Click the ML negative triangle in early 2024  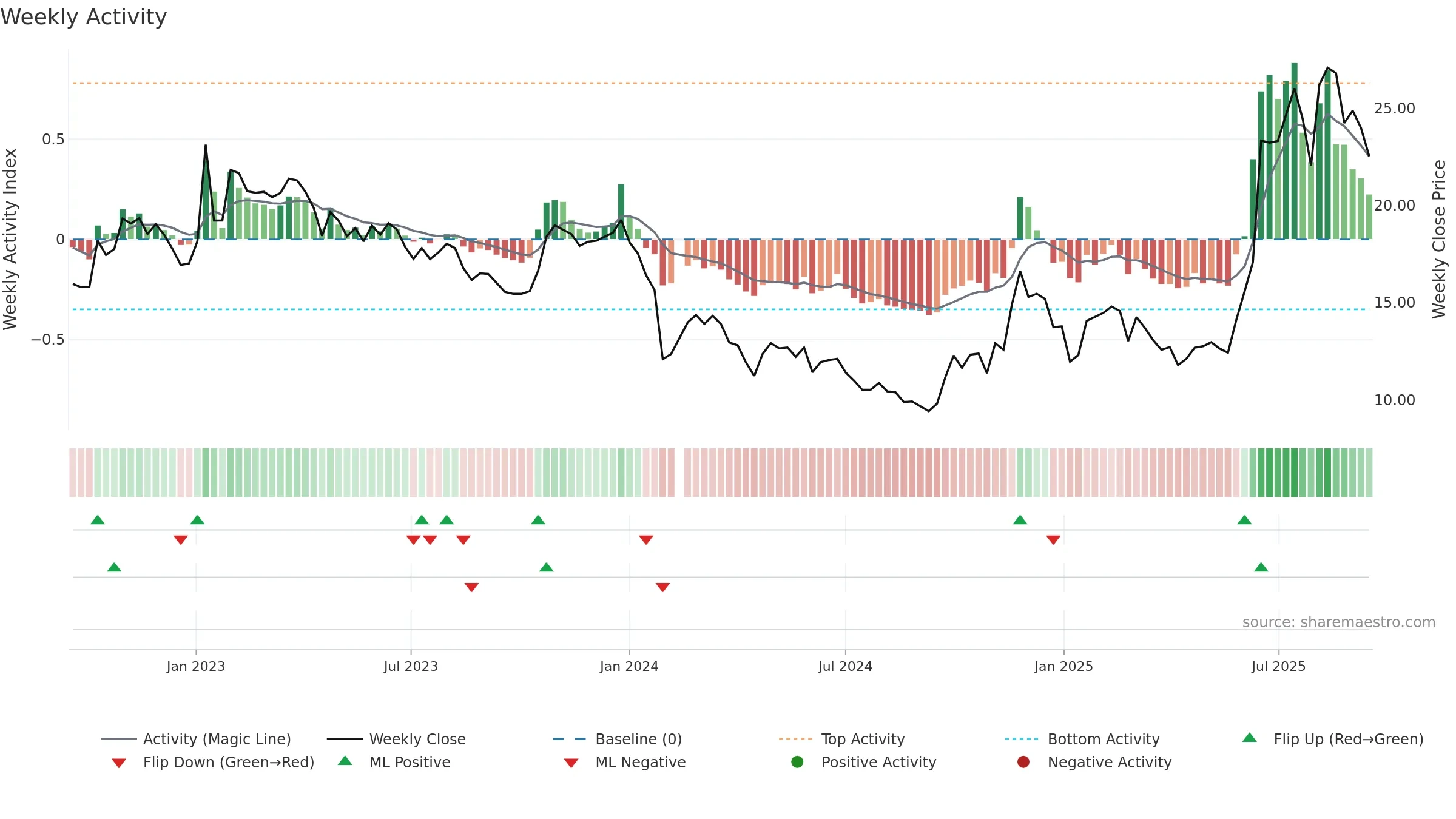(662, 587)
